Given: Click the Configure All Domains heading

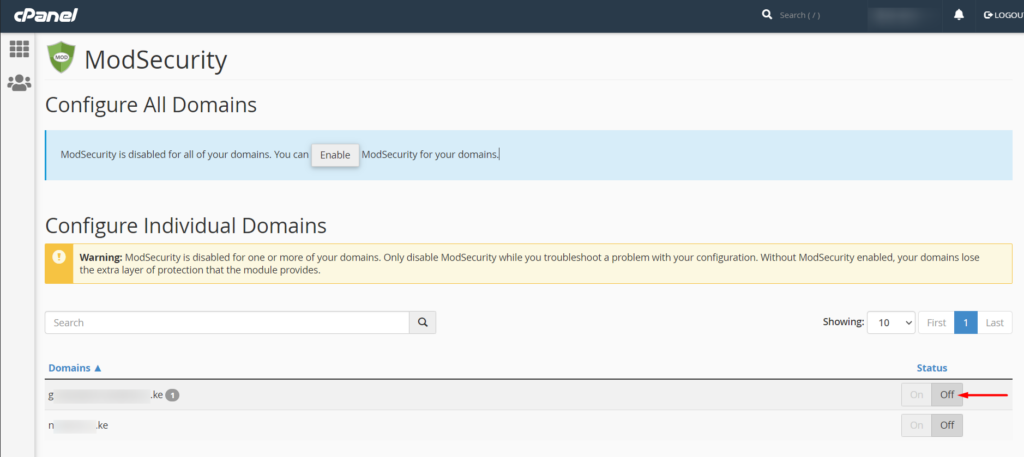Looking at the screenshot, I should click(x=151, y=105).
